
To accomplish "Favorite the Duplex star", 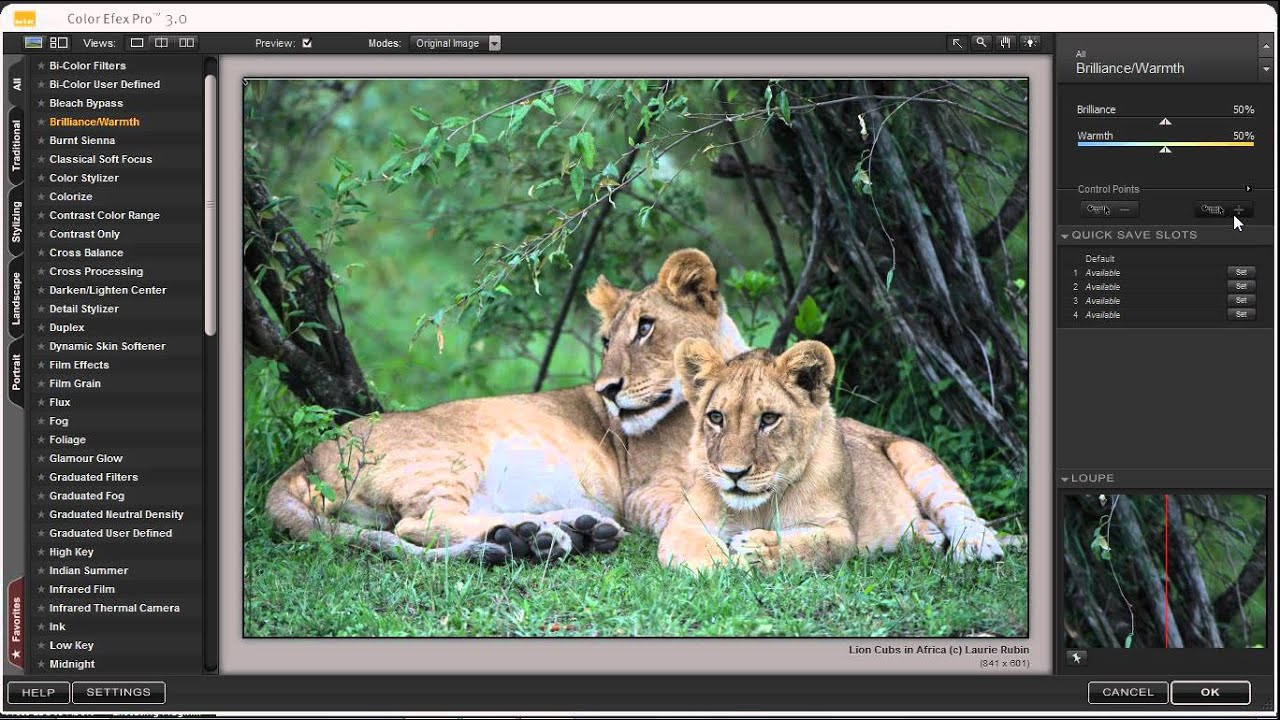I will (41, 328).
